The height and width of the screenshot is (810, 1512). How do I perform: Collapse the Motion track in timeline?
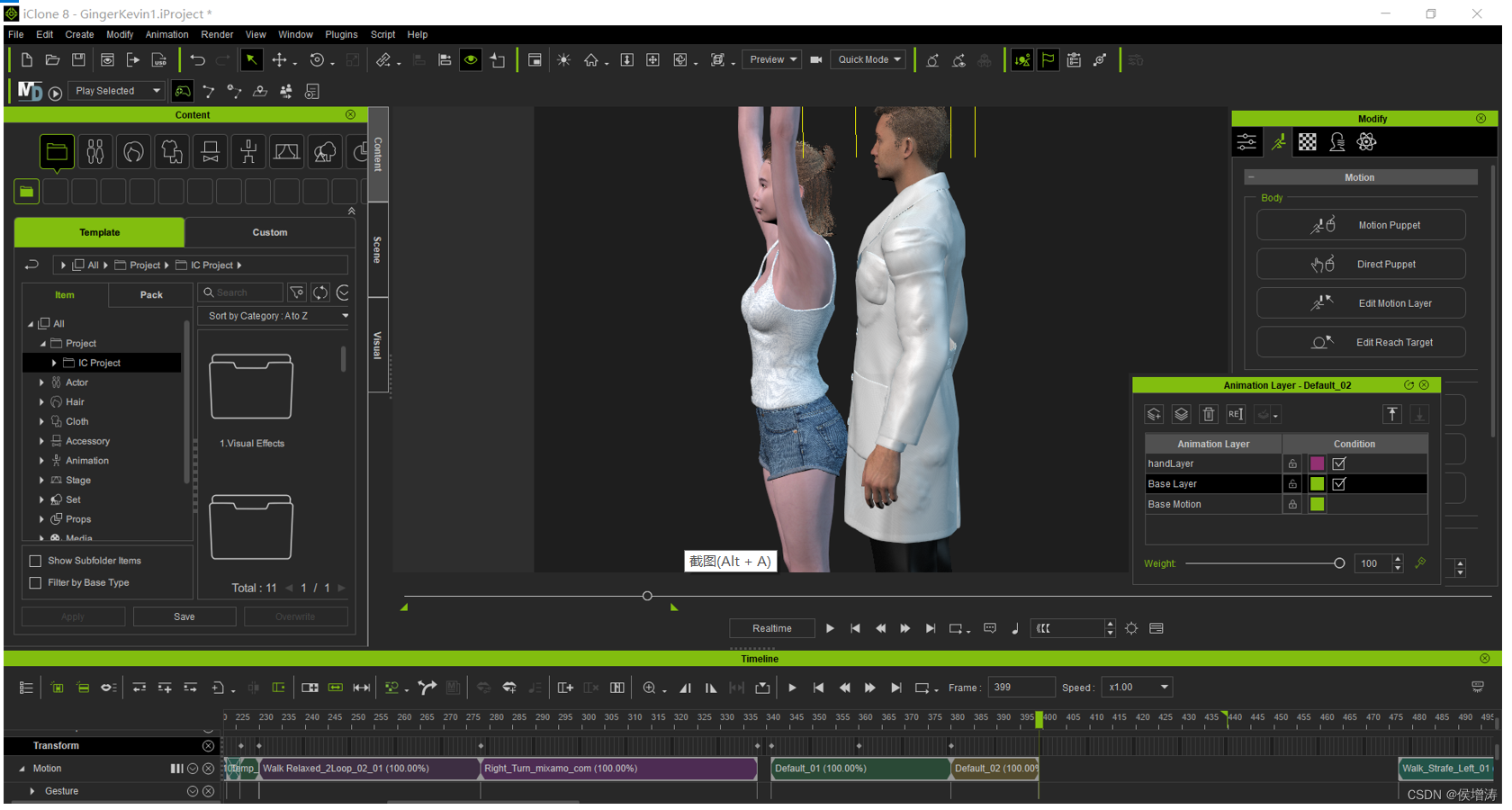pos(22,769)
